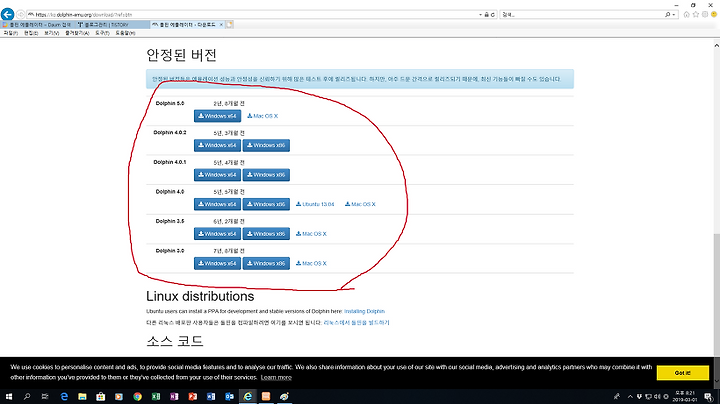The height and width of the screenshot is (404, 720).
Task: Open the 도구(T) Tools menu
Action: [102, 33]
